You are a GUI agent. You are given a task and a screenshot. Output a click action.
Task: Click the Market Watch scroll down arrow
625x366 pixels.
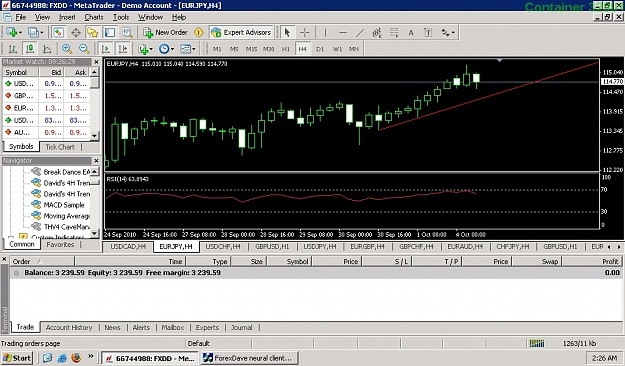[94, 136]
